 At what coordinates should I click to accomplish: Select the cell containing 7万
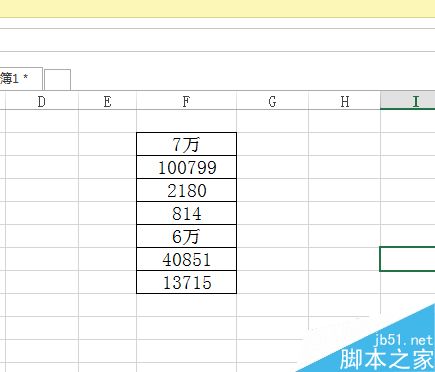186,144
